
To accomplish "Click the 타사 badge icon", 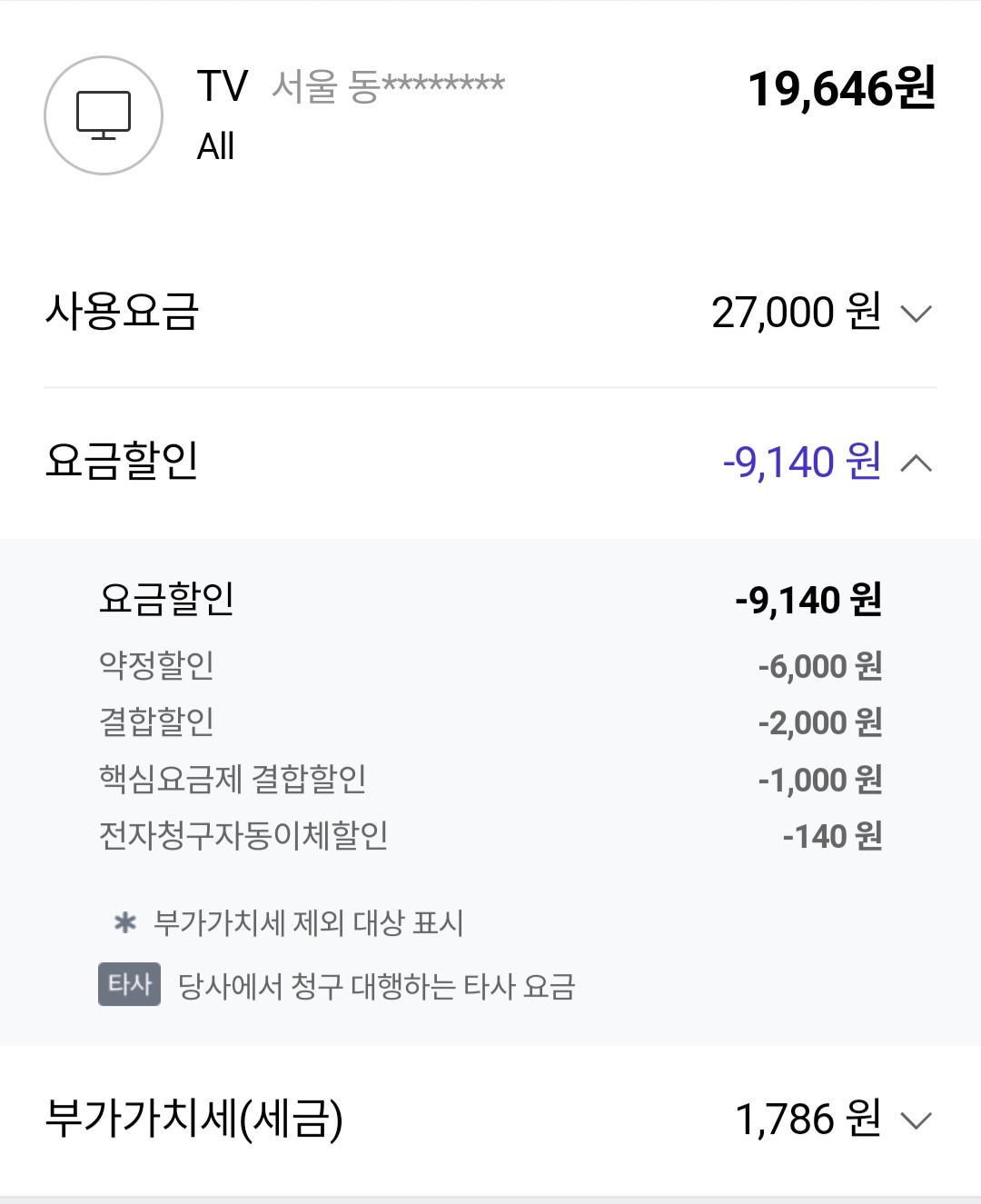I will [x=129, y=984].
